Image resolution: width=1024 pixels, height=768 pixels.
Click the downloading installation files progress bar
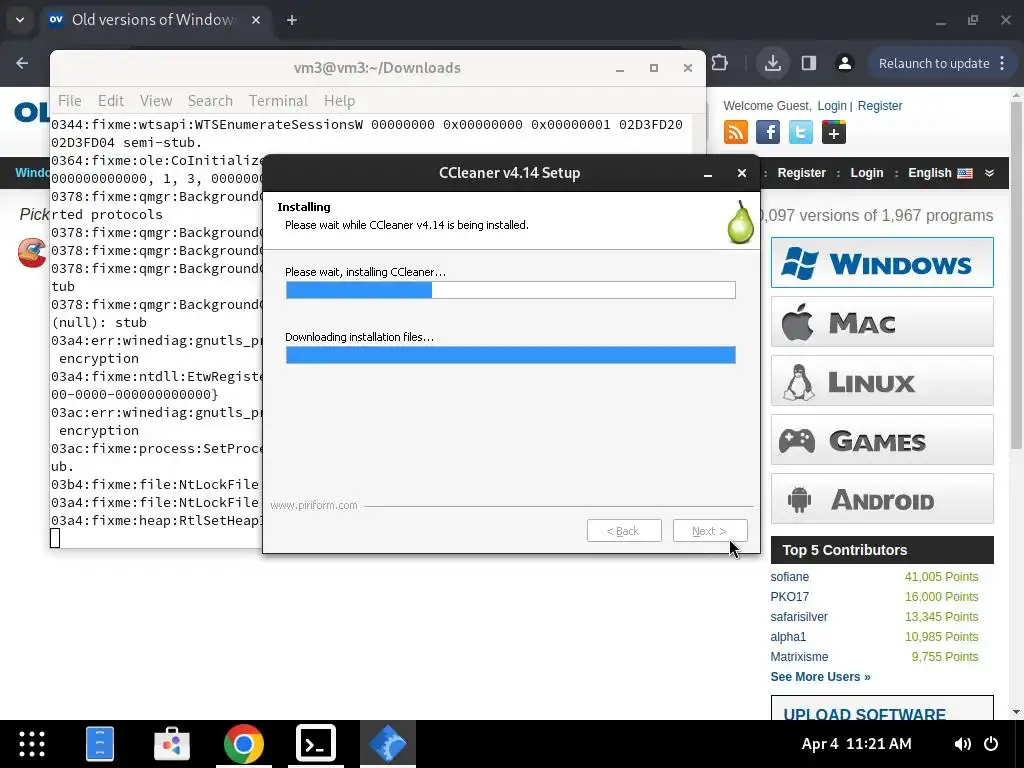(511, 355)
